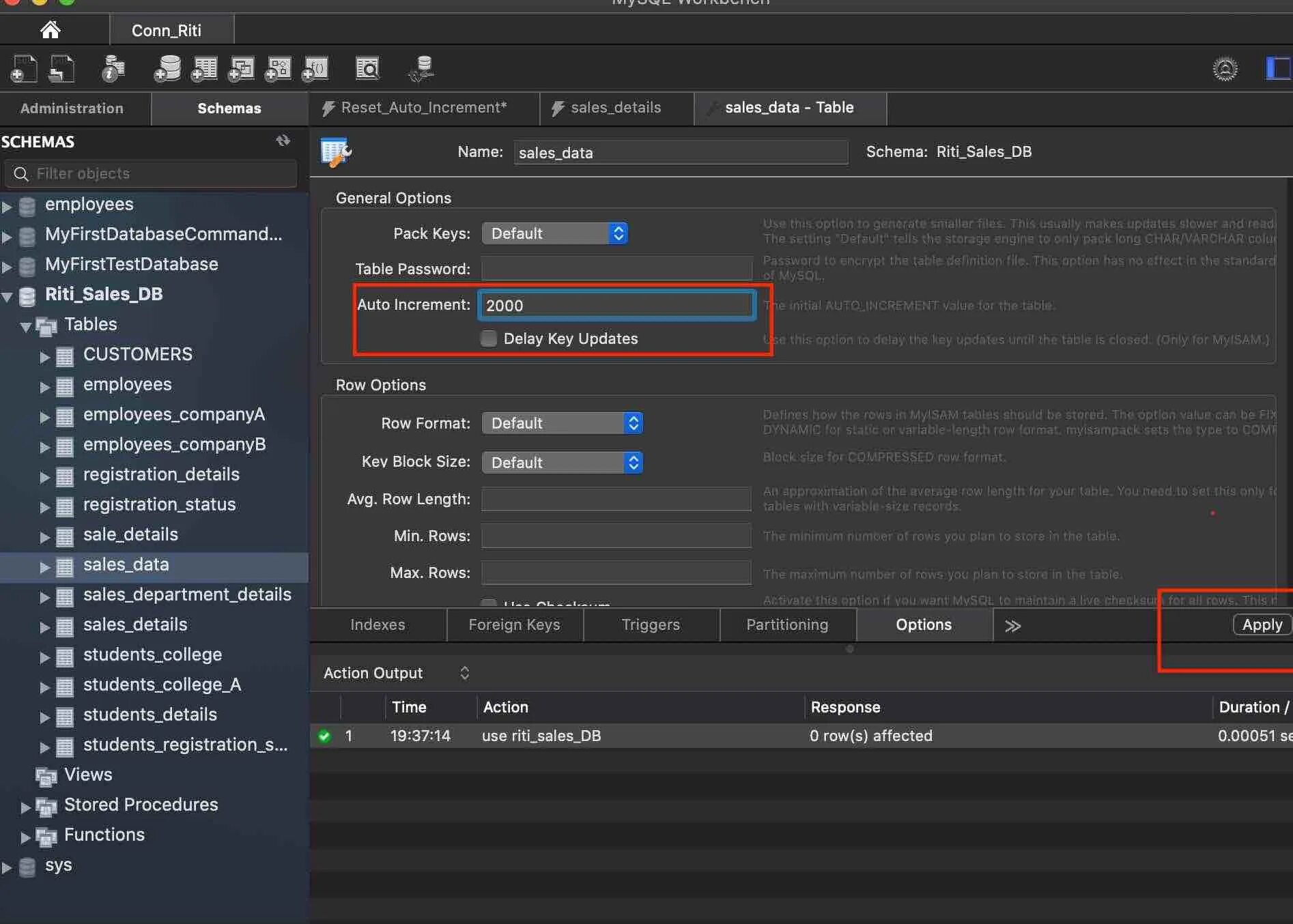Create a new SQL tab from toolbar

pyautogui.click(x=24, y=68)
